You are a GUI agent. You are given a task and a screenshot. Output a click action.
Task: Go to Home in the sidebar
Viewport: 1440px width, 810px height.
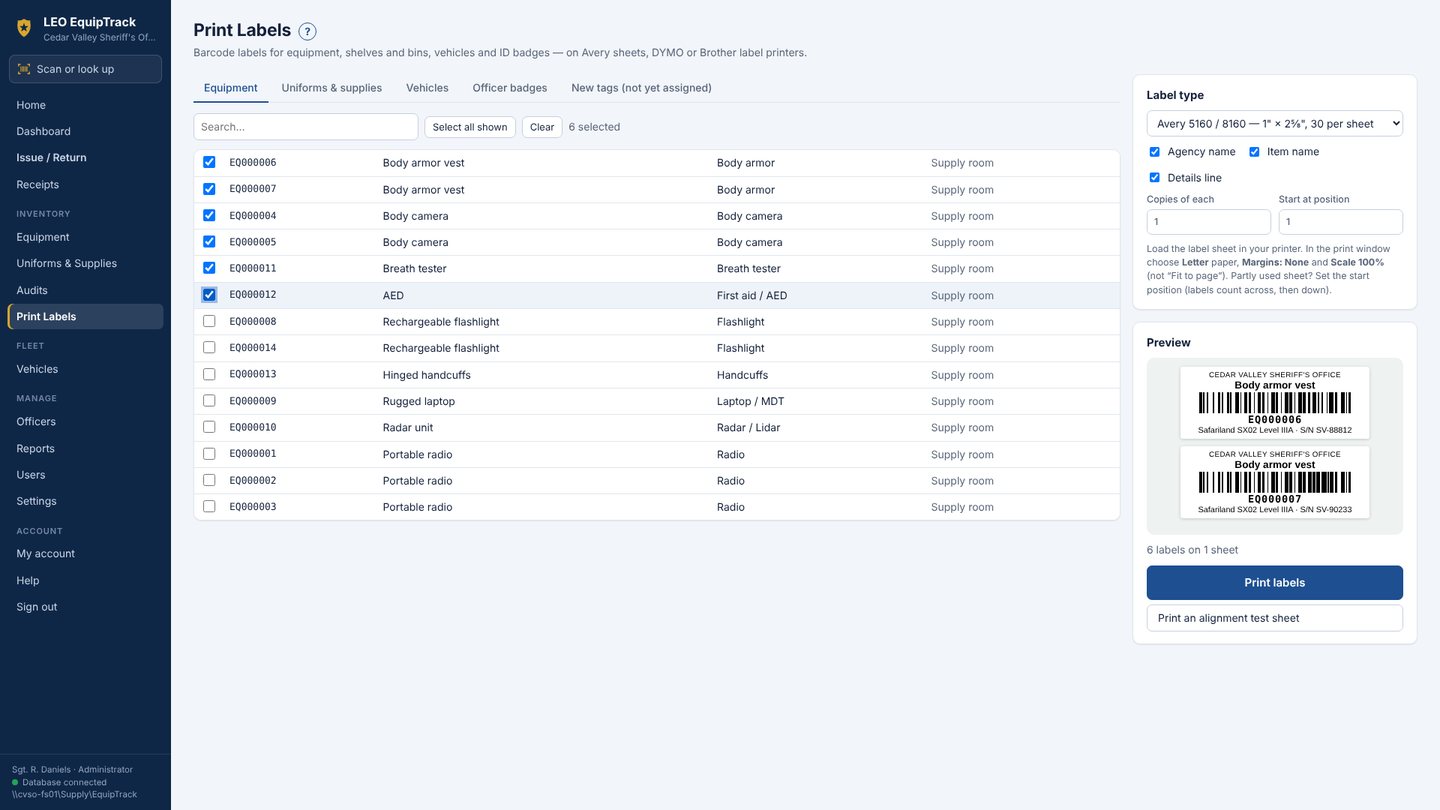85,105
